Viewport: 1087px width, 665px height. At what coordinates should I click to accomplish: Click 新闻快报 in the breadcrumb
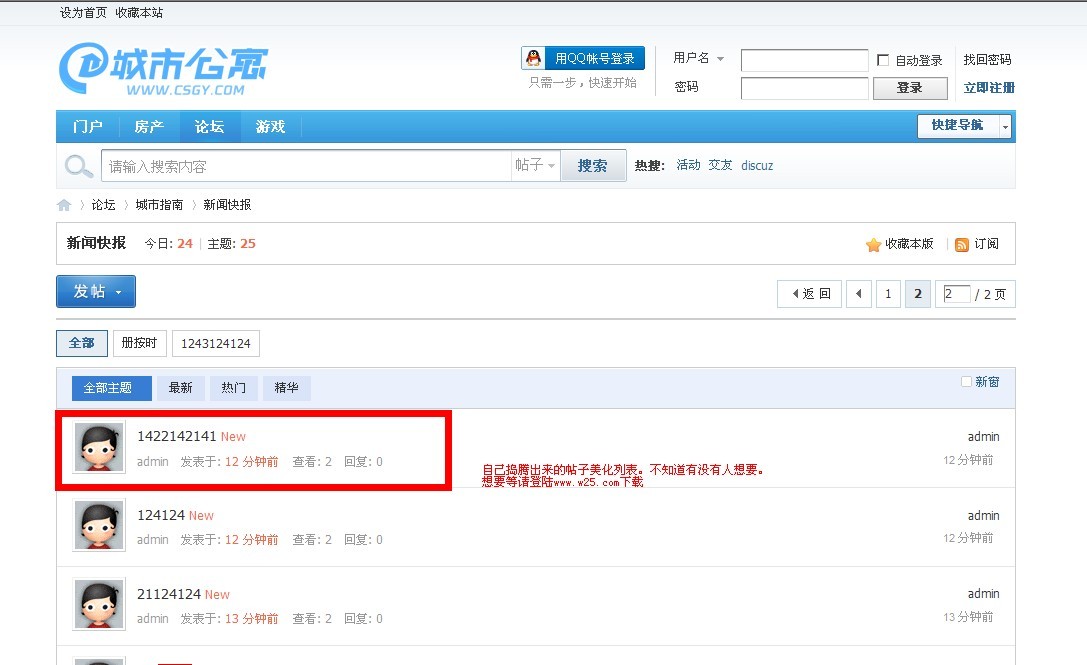pos(227,205)
